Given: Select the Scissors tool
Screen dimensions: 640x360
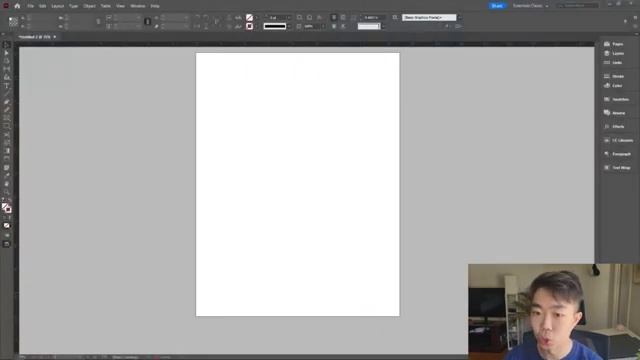Looking at the screenshot, I should point(7,135).
